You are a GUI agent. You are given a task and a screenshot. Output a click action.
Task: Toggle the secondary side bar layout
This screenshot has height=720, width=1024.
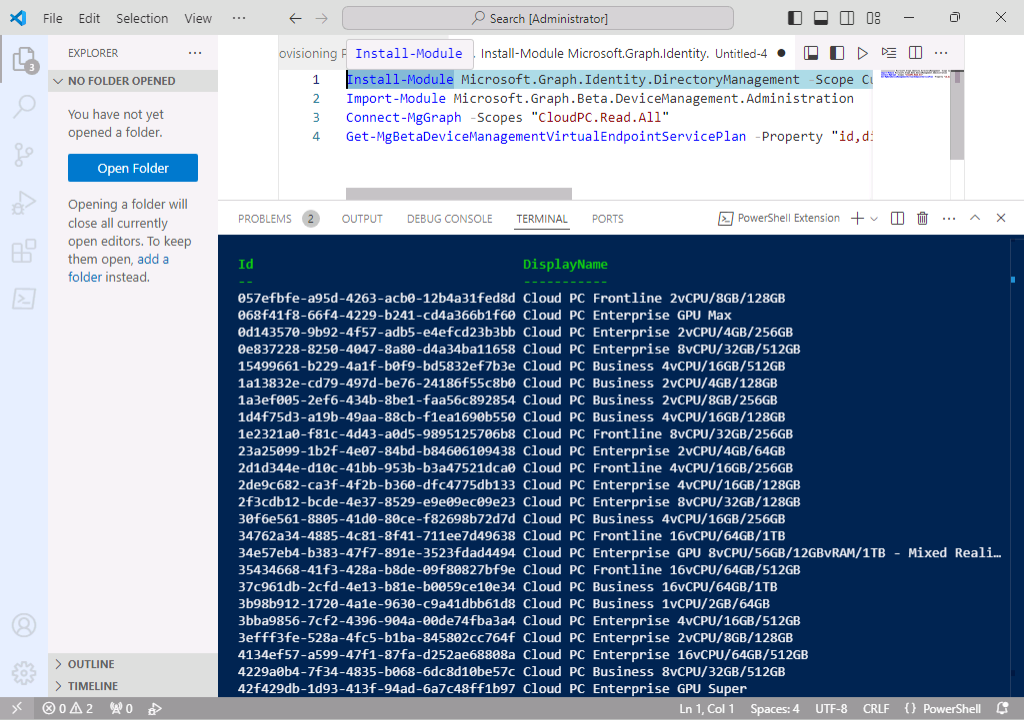point(847,18)
